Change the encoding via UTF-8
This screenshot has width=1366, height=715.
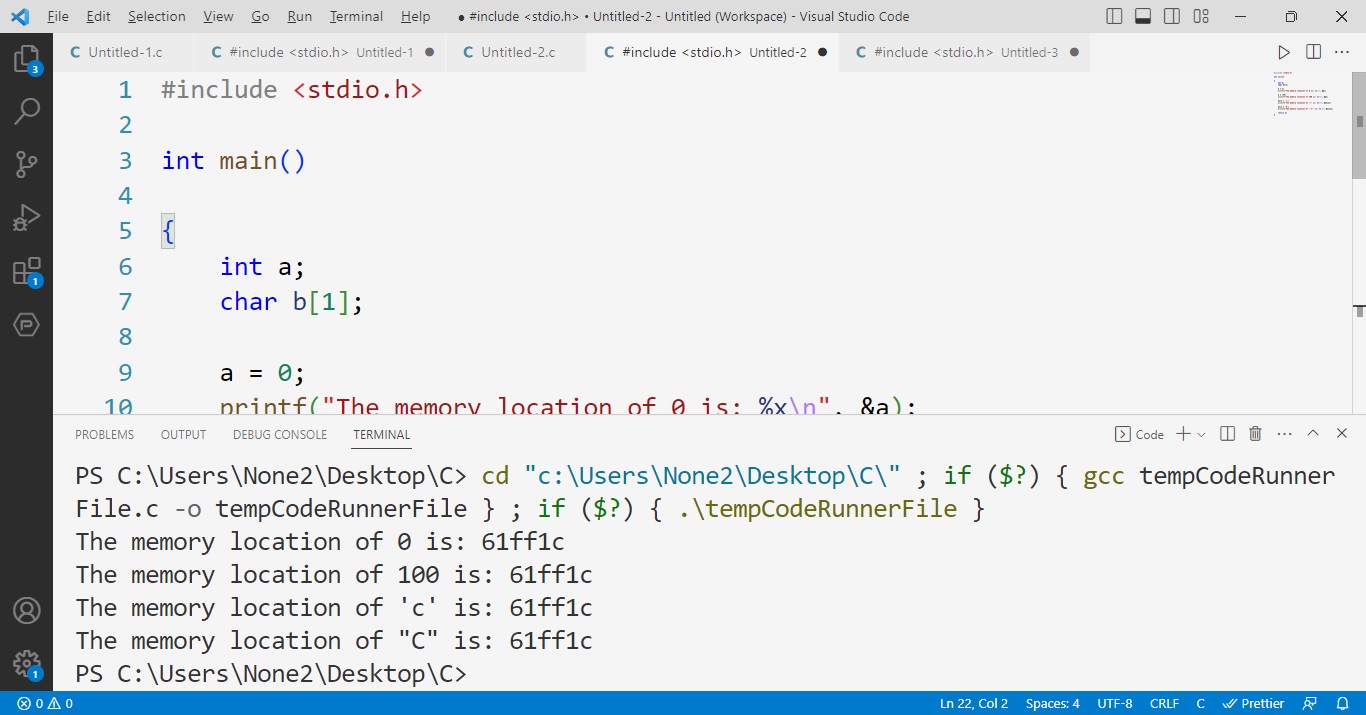click(x=1115, y=703)
